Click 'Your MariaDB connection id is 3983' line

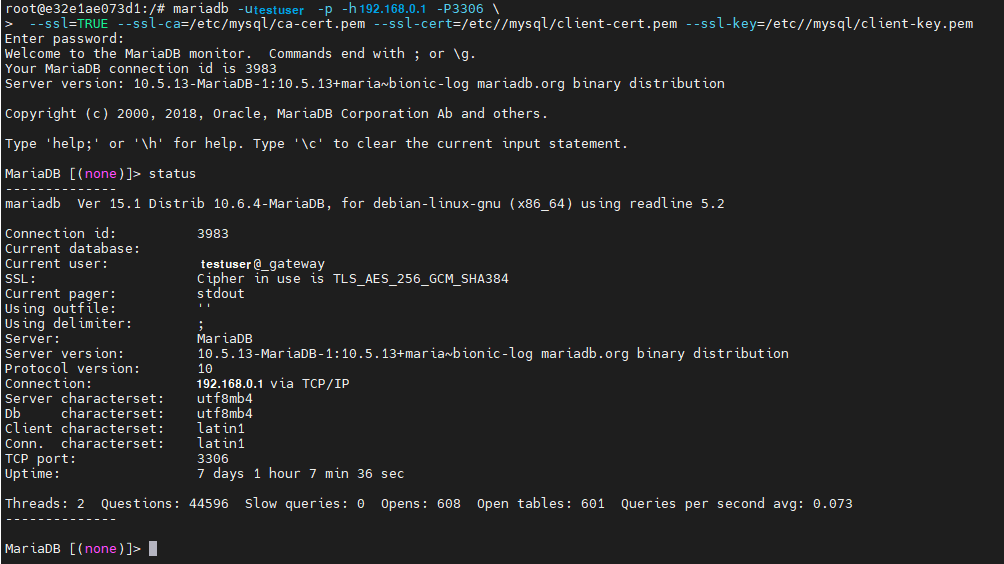click(x=141, y=68)
